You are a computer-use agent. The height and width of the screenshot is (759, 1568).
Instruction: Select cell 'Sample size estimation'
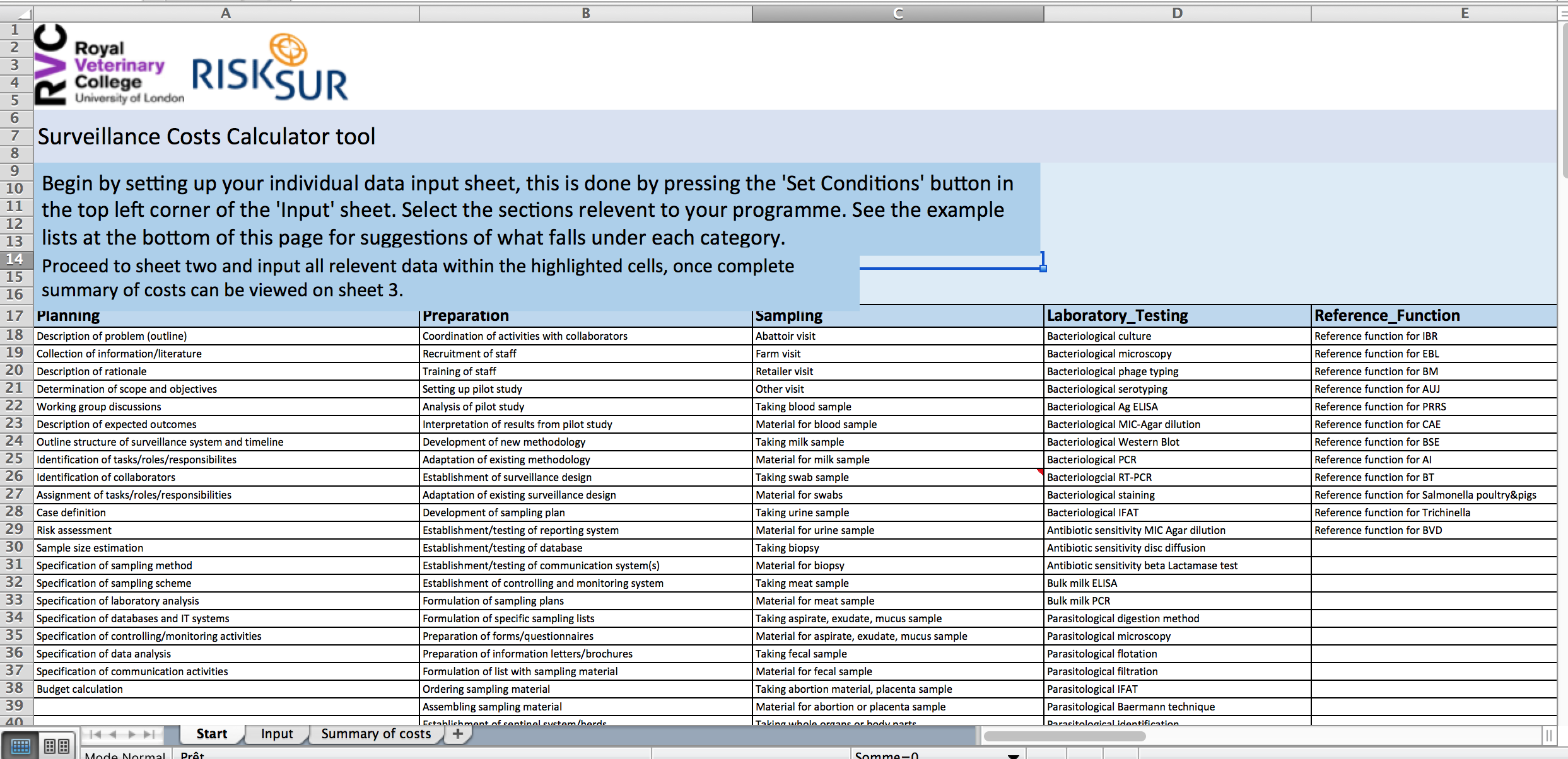226,548
